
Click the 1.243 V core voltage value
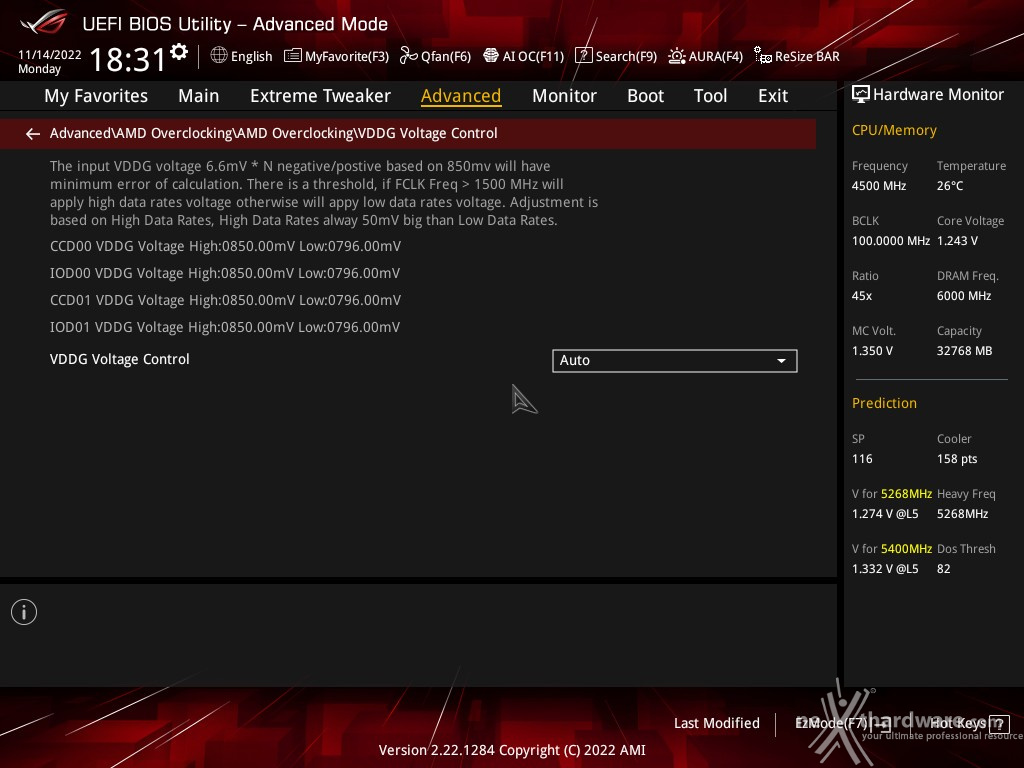(x=957, y=241)
